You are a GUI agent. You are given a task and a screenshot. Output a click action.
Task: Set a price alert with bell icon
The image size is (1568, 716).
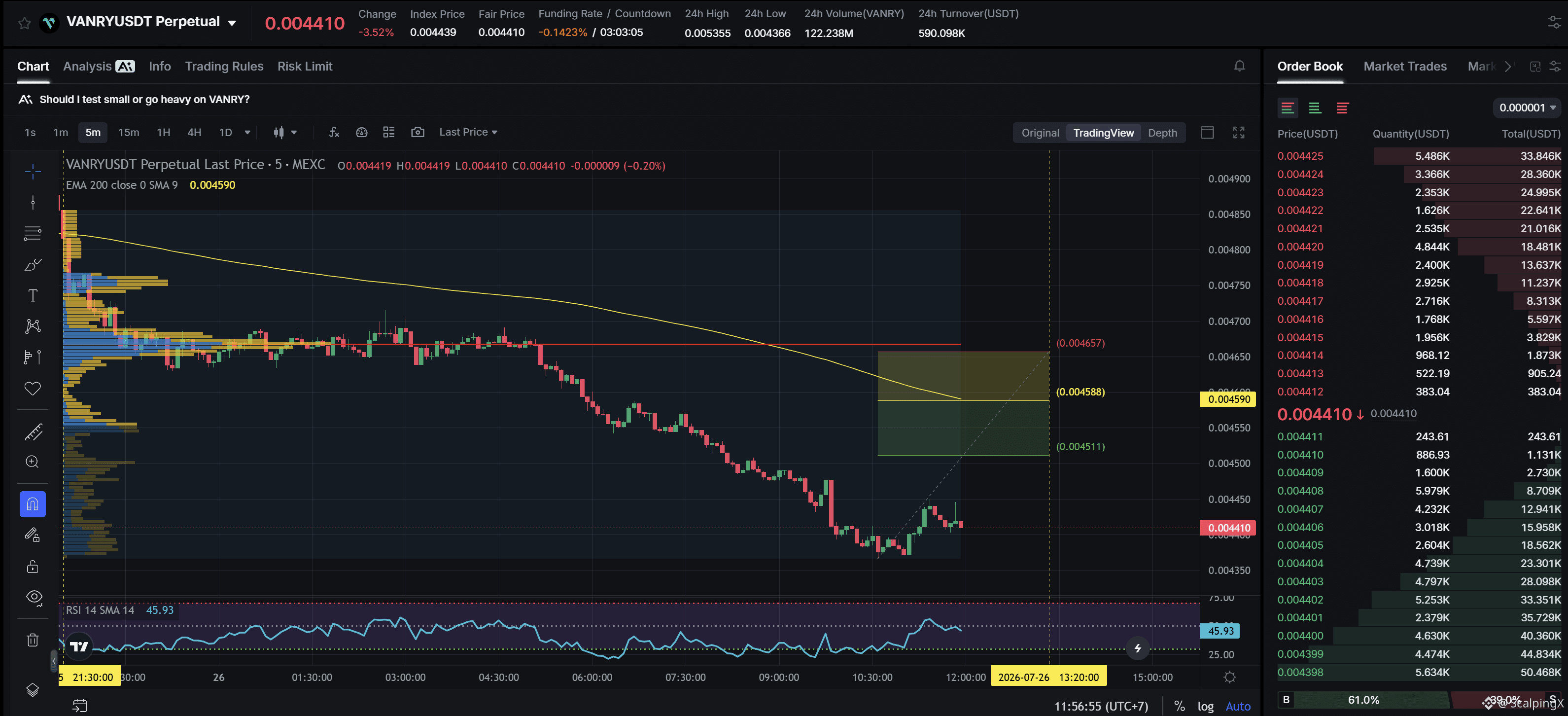[1239, 66]
